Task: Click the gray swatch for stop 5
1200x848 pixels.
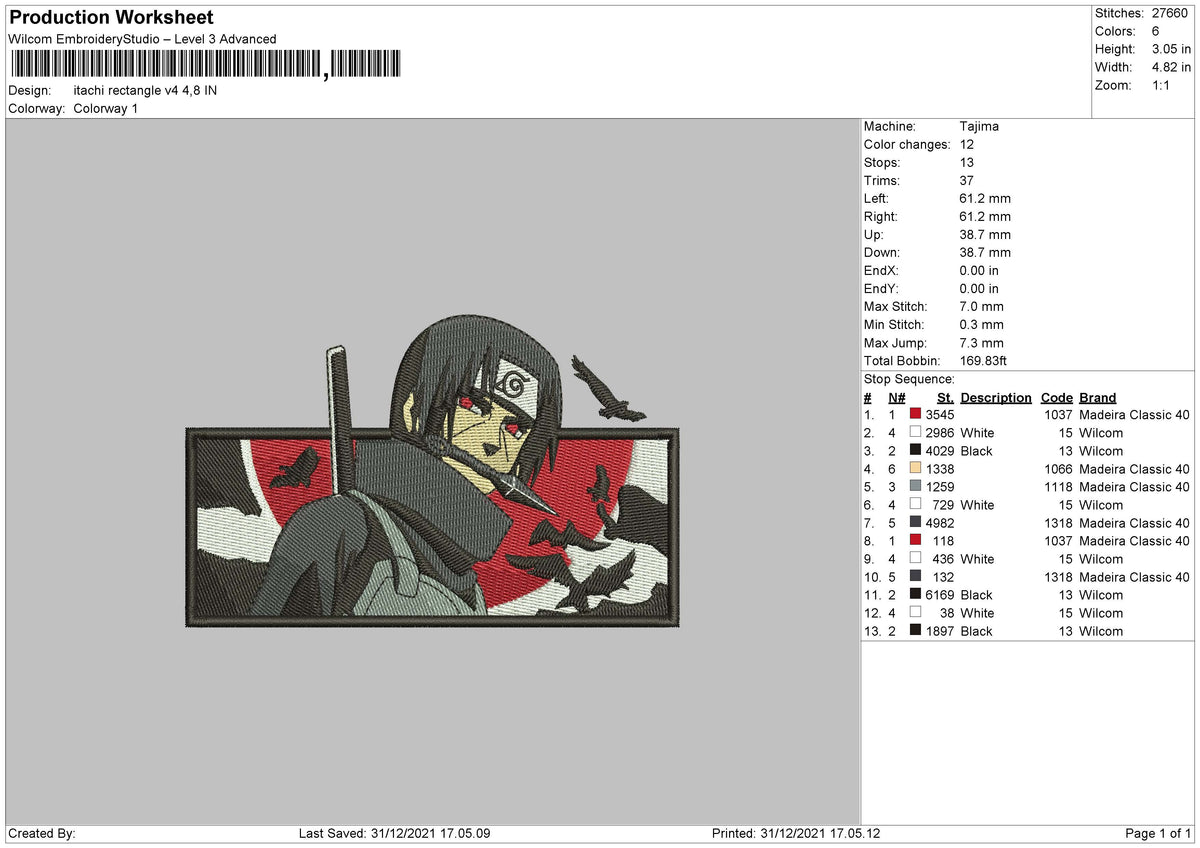Action: [x=916, y=487]
